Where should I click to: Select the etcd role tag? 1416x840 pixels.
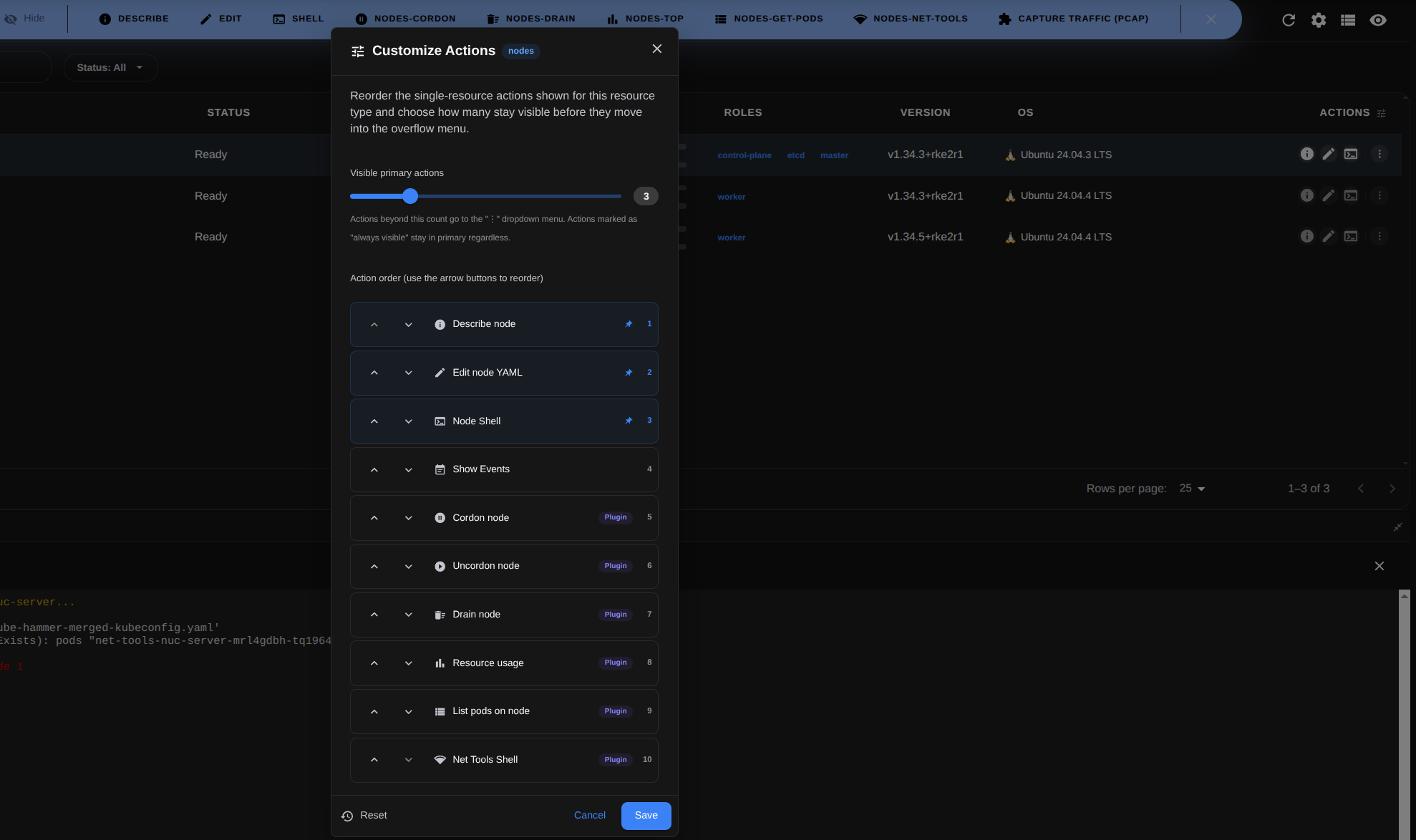point(795,155)
